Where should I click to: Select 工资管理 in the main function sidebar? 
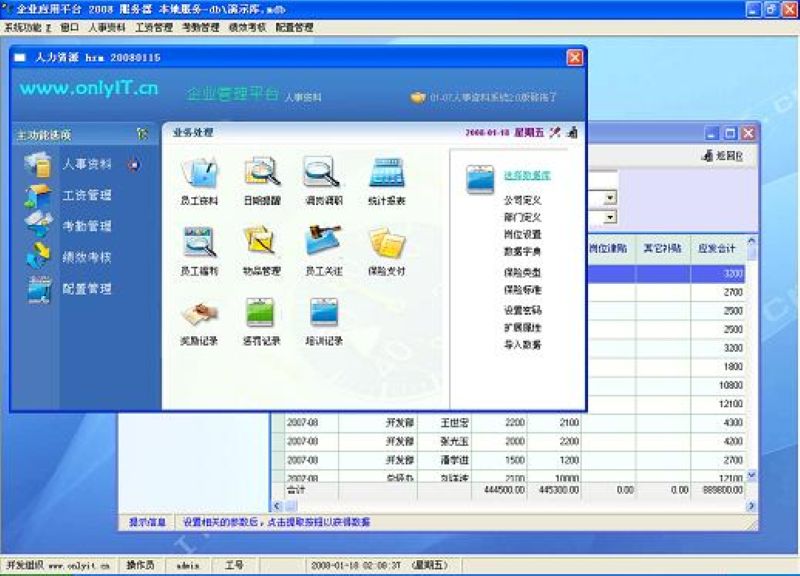[x=86, y=196]
